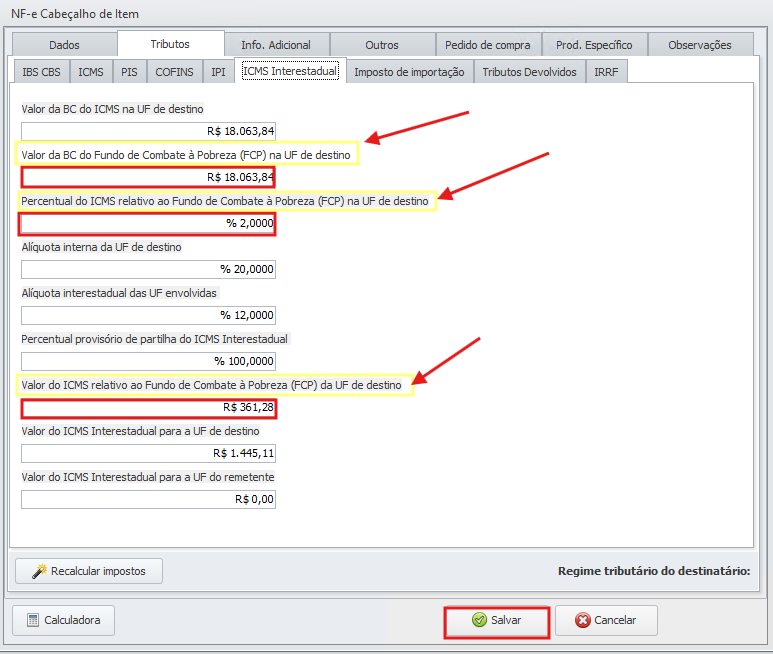Click the magic wand recalculate icon
773x654 pixels.
click(39, 571)
